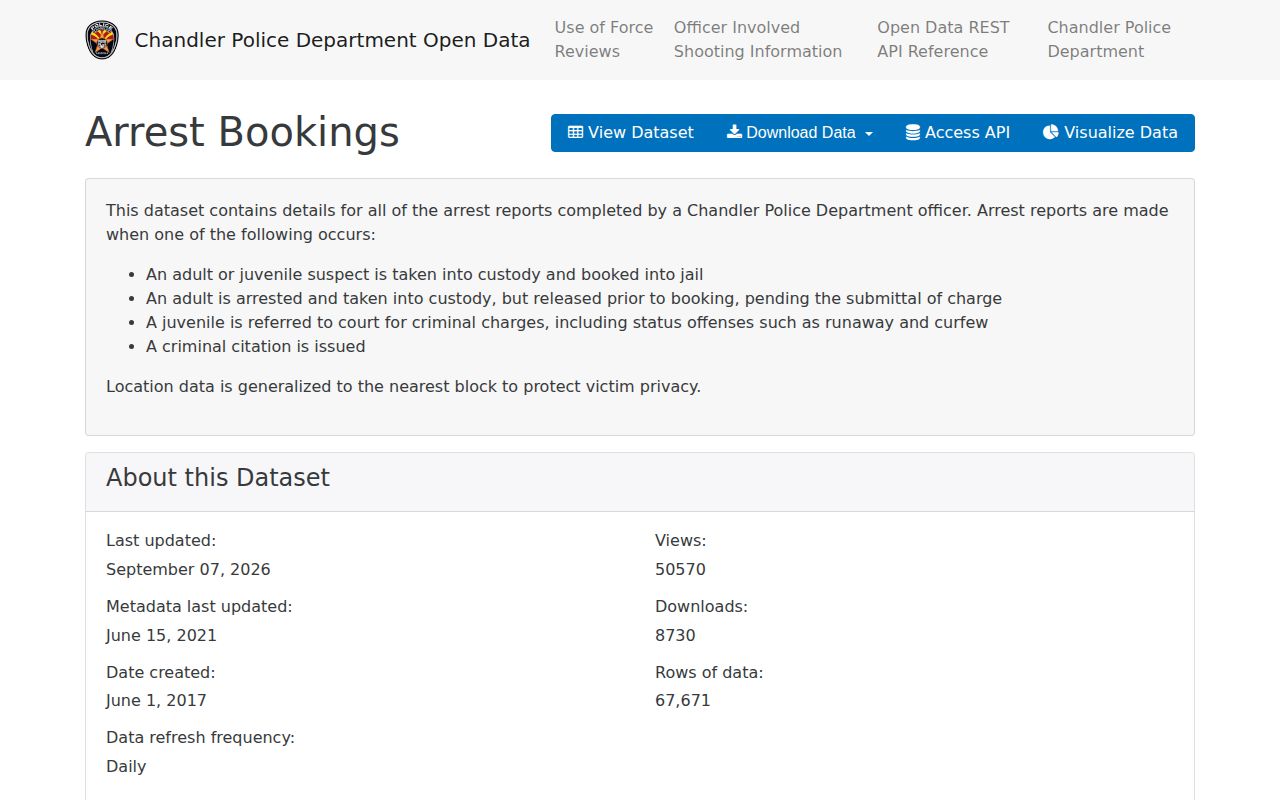Click the Daily refresh frequency value

tap(126, 767)
